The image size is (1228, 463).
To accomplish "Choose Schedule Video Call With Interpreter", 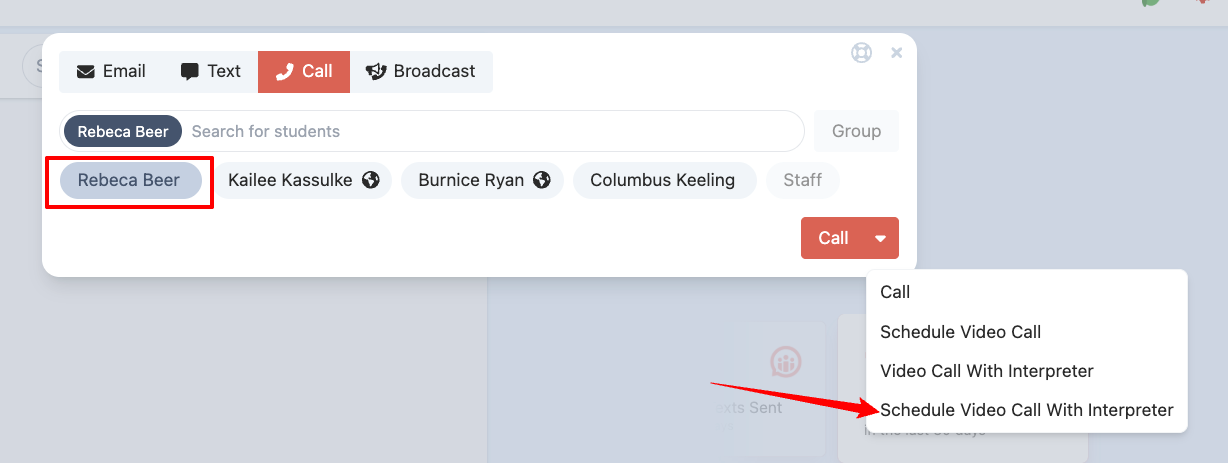I will point(1026,410).
